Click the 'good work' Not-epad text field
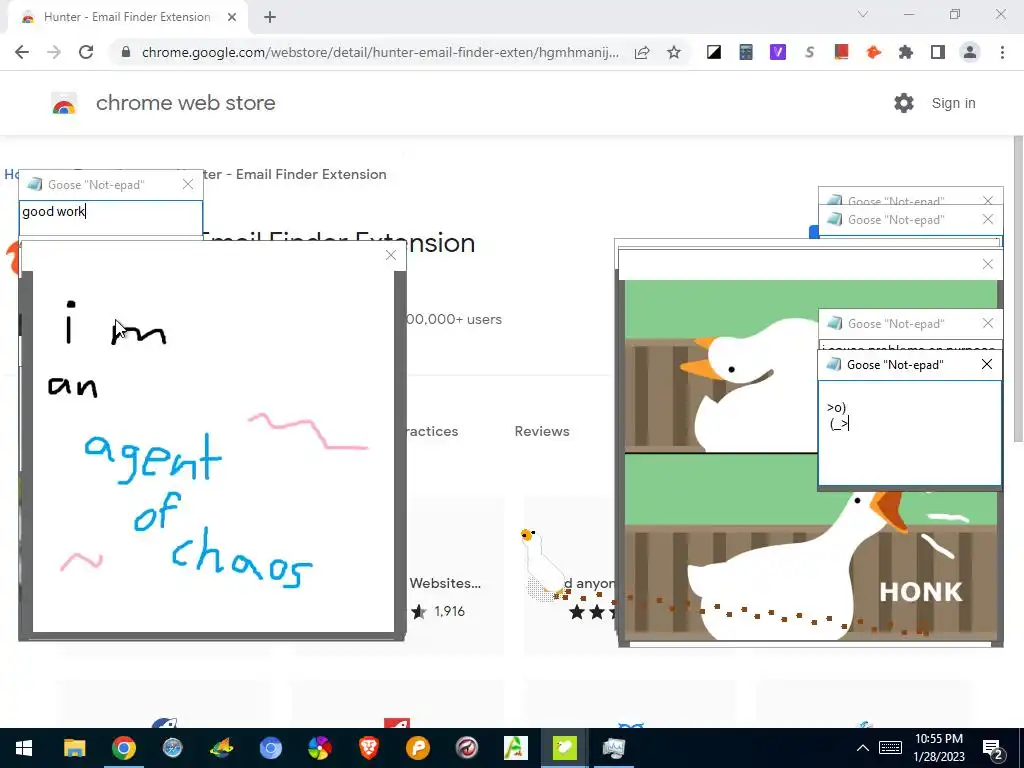The height and width of the screenshot is (768, 1024). coord(111,217)
